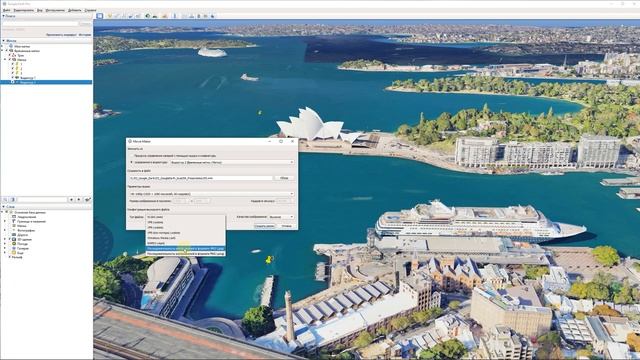Toggle the sidebar with the toolbar icon

[x=100, y=16]
